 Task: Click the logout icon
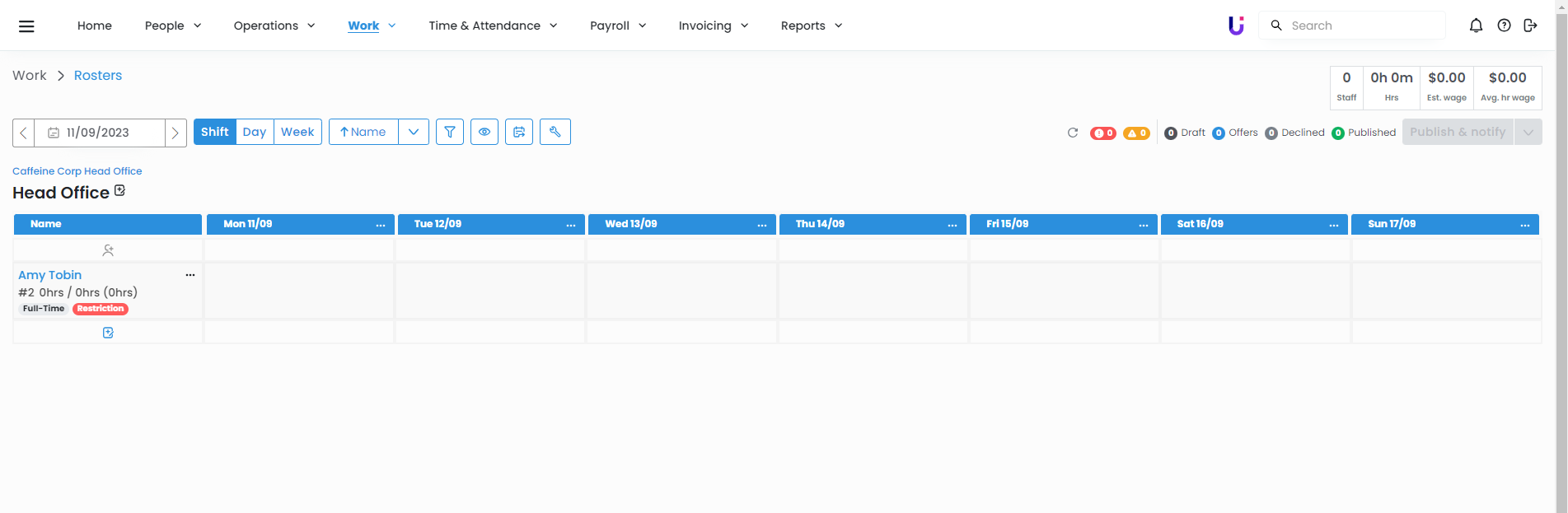tap(1530, 26)
